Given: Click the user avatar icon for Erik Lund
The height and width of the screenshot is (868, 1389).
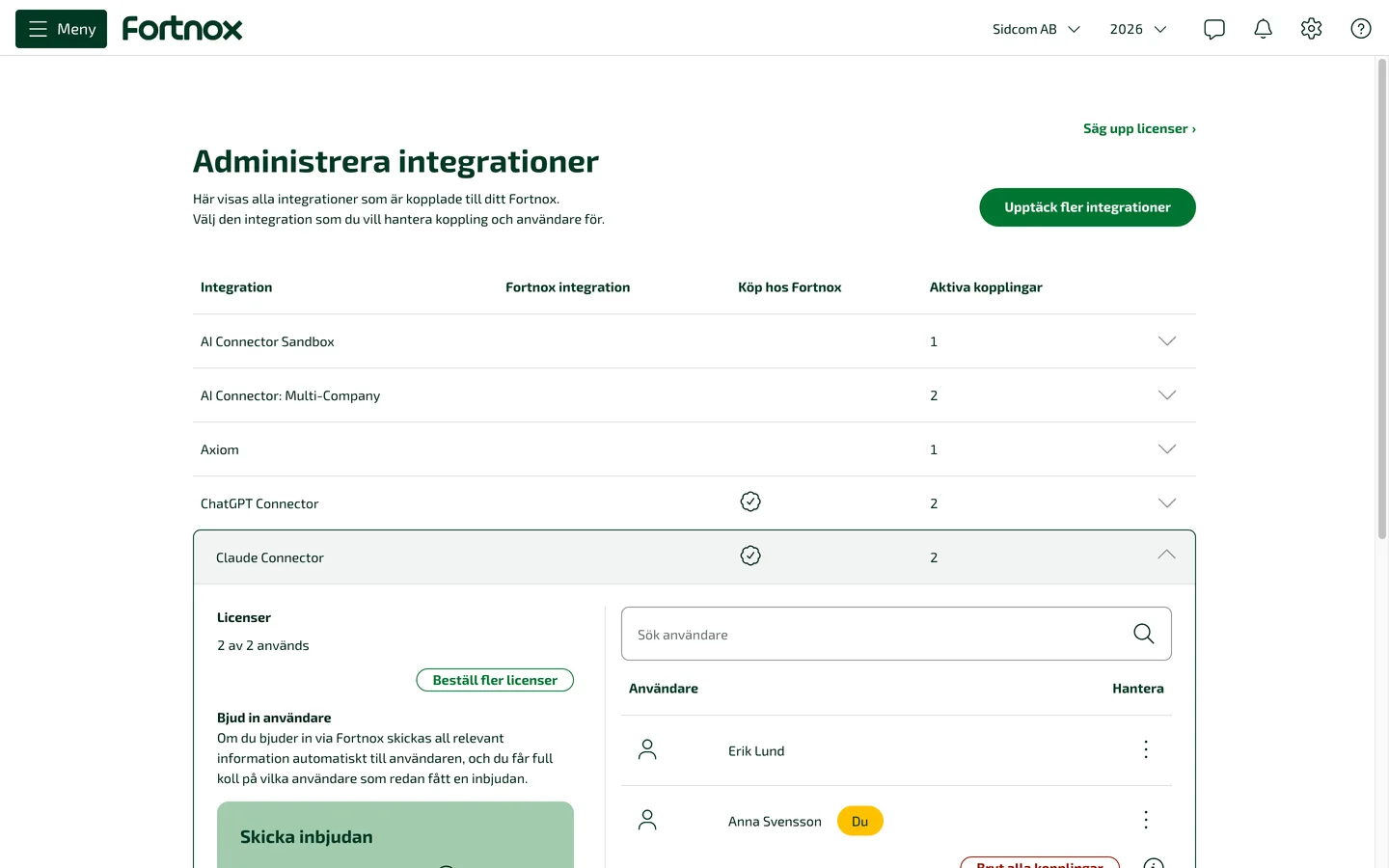Looking at the screenshot, I should click(x=647, y=750).
